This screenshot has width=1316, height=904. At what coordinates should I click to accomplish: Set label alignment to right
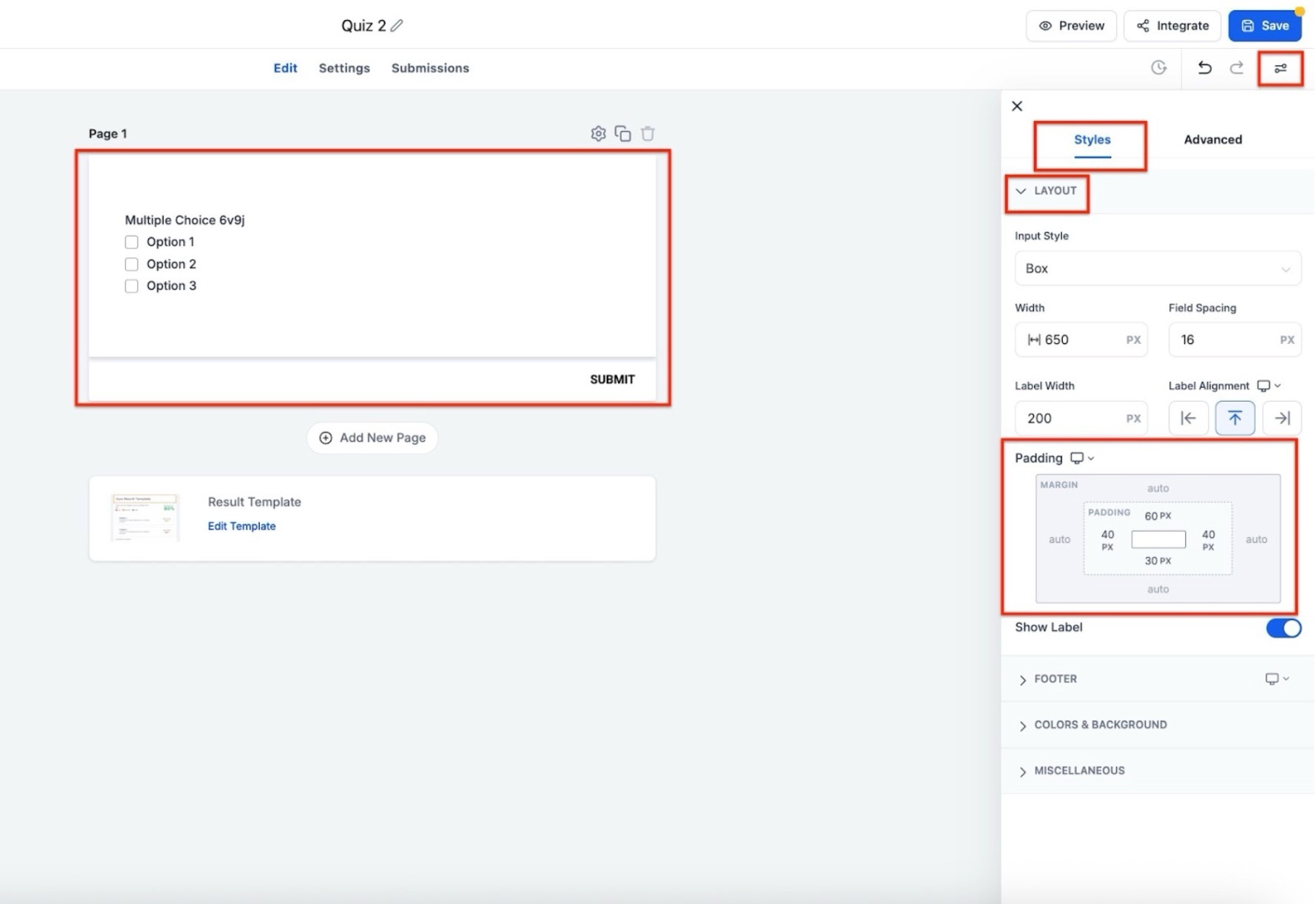click(1282, 418)
